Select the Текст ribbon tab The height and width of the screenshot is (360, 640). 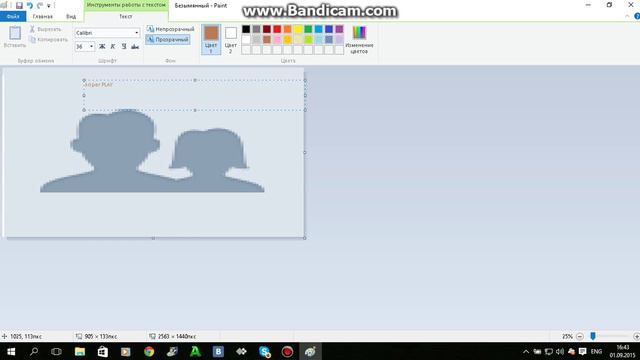pos(126,16)
